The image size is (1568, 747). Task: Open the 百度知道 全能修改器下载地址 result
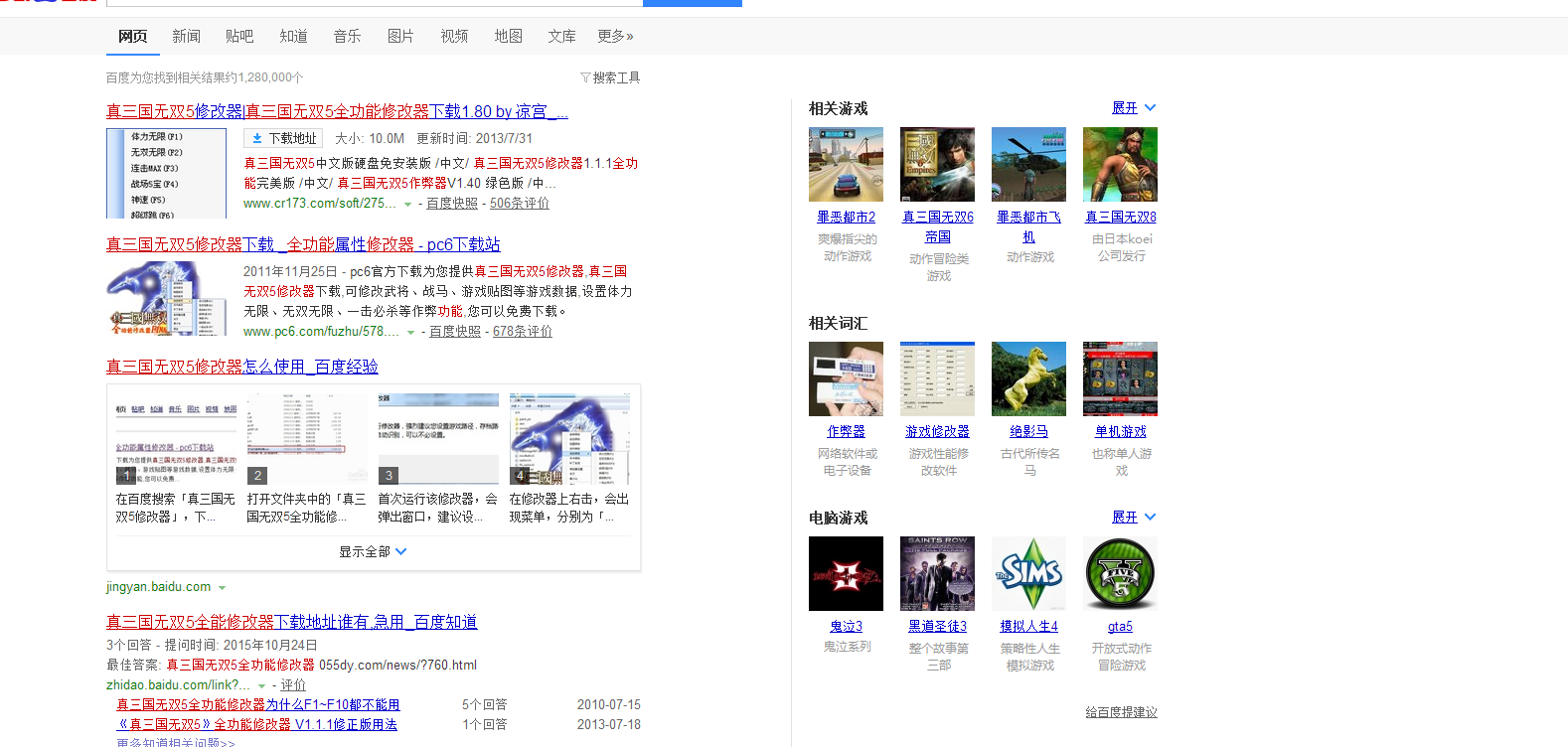[x=292, y=622]
